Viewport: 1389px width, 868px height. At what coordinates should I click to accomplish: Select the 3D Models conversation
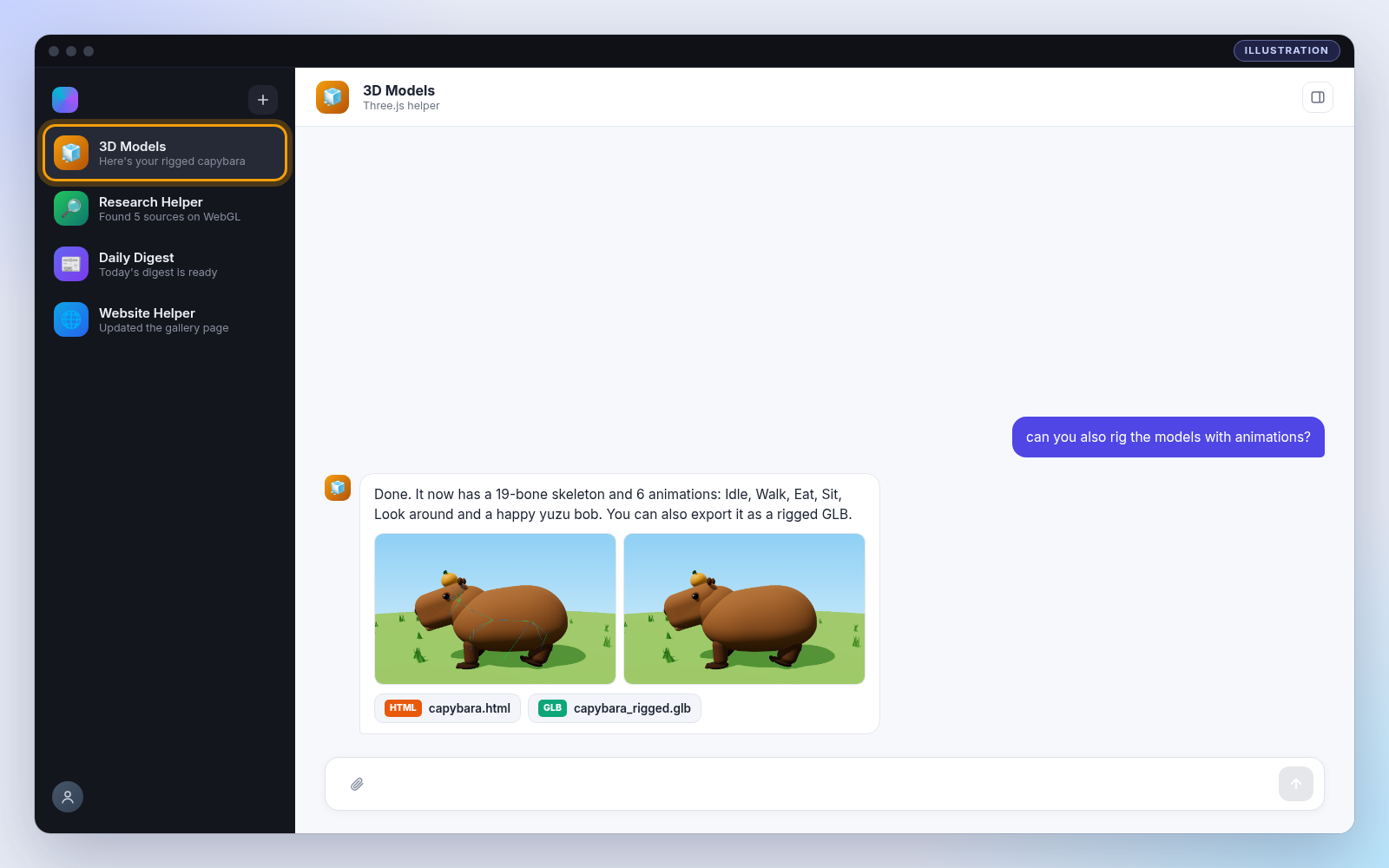pyautogui.click(x=165, y=153)
